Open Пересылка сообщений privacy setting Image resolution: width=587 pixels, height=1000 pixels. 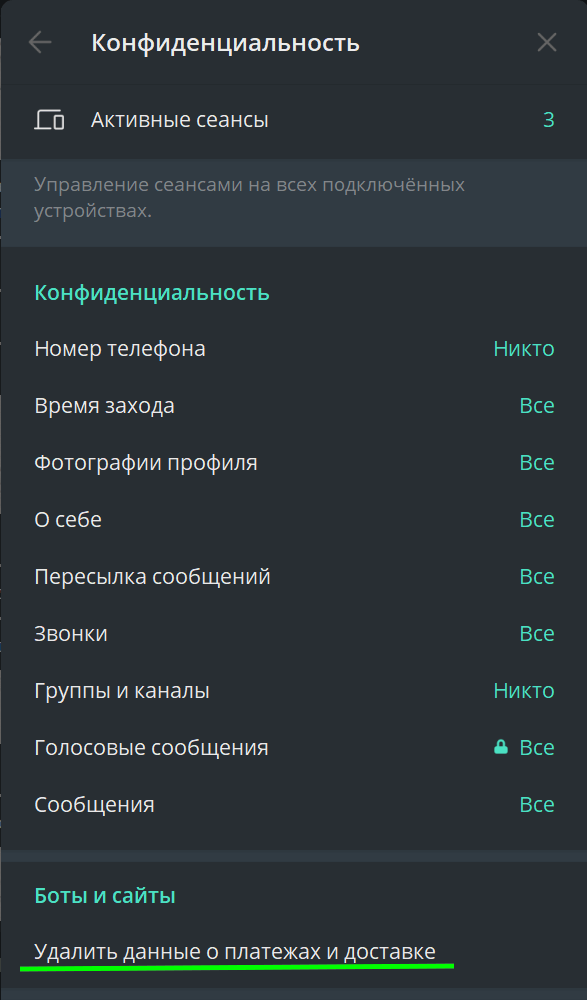coord(294,577)
